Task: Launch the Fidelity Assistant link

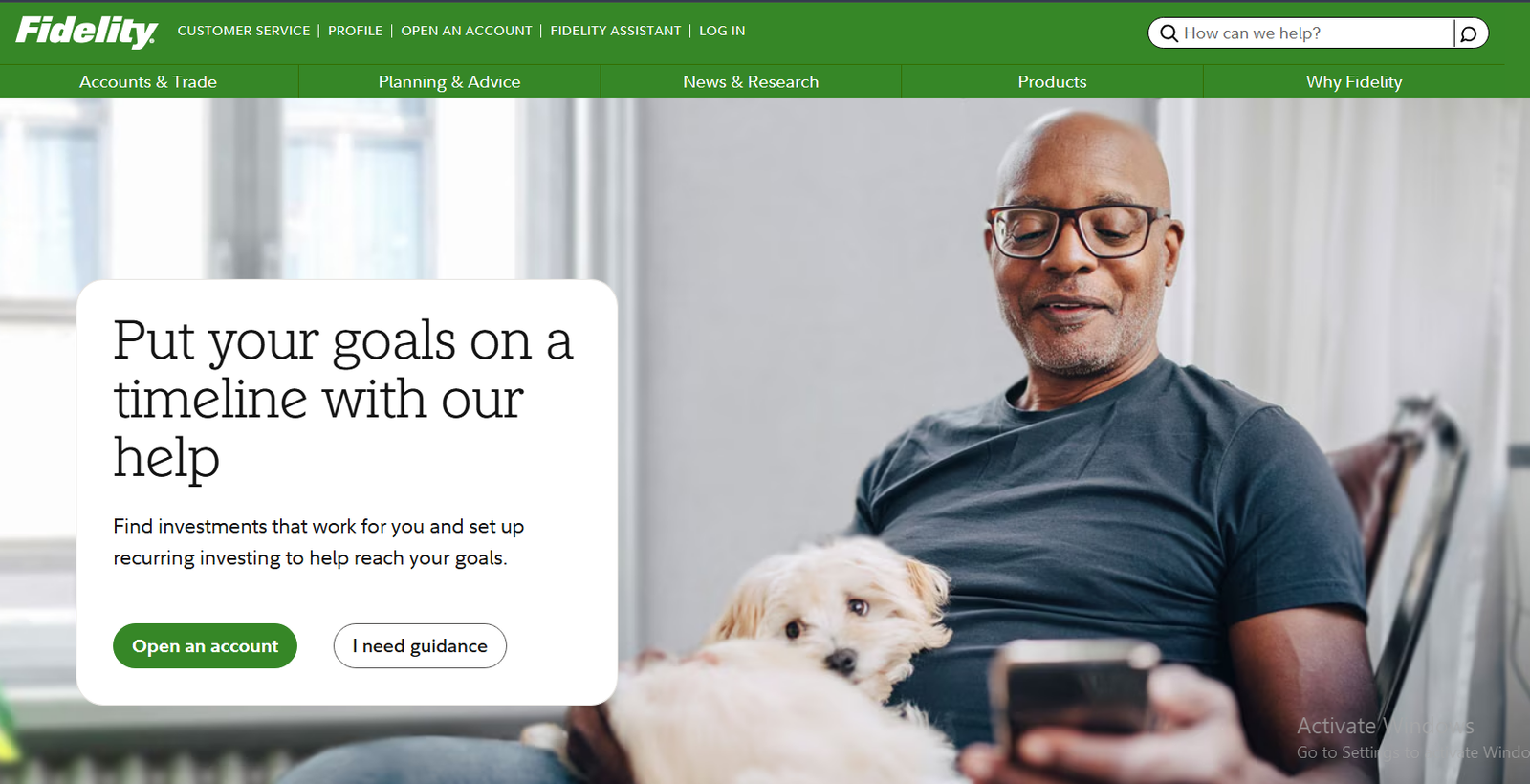Action: click(616, 31)
